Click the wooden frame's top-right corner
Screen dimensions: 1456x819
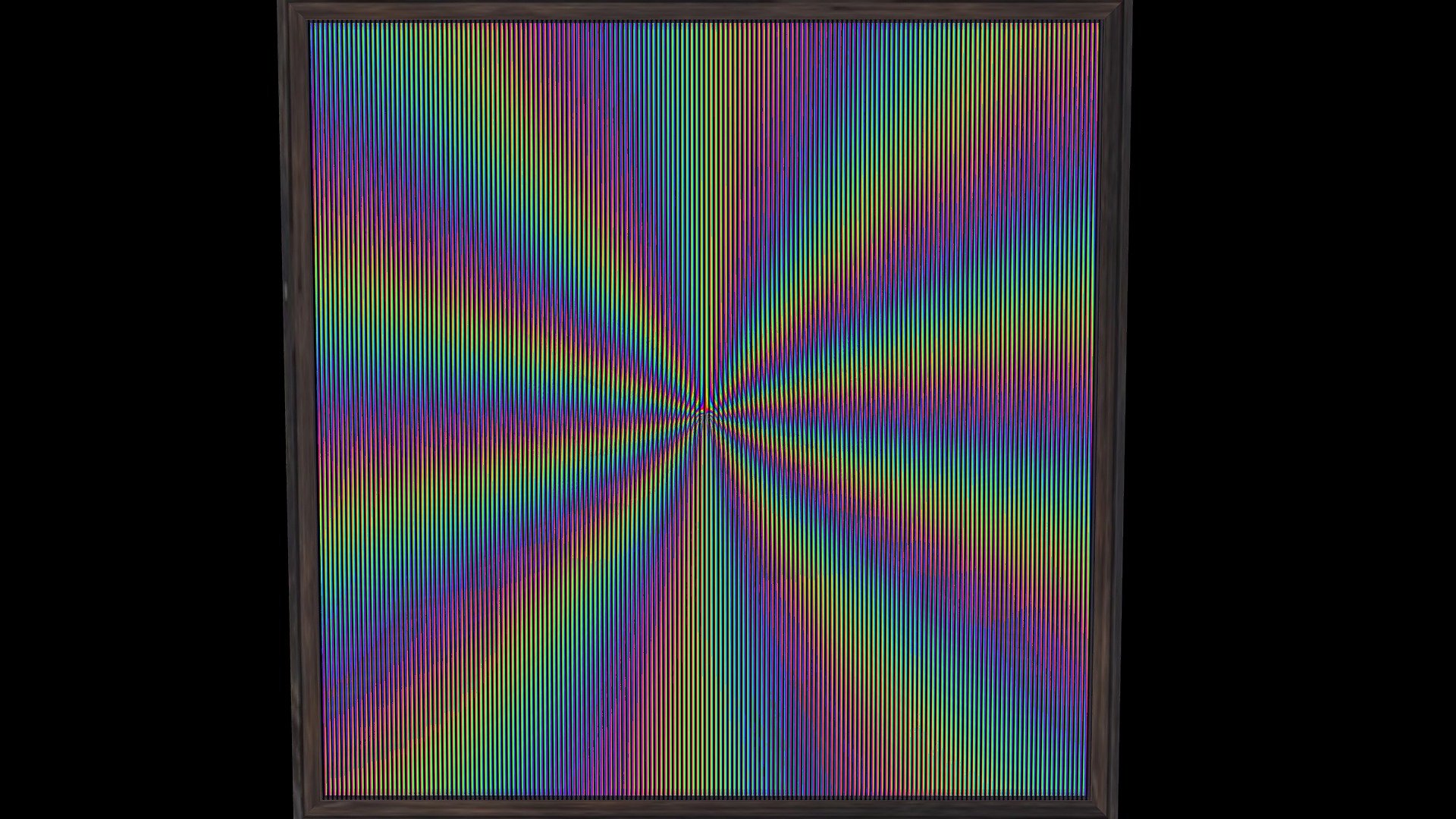point(1114,11)
